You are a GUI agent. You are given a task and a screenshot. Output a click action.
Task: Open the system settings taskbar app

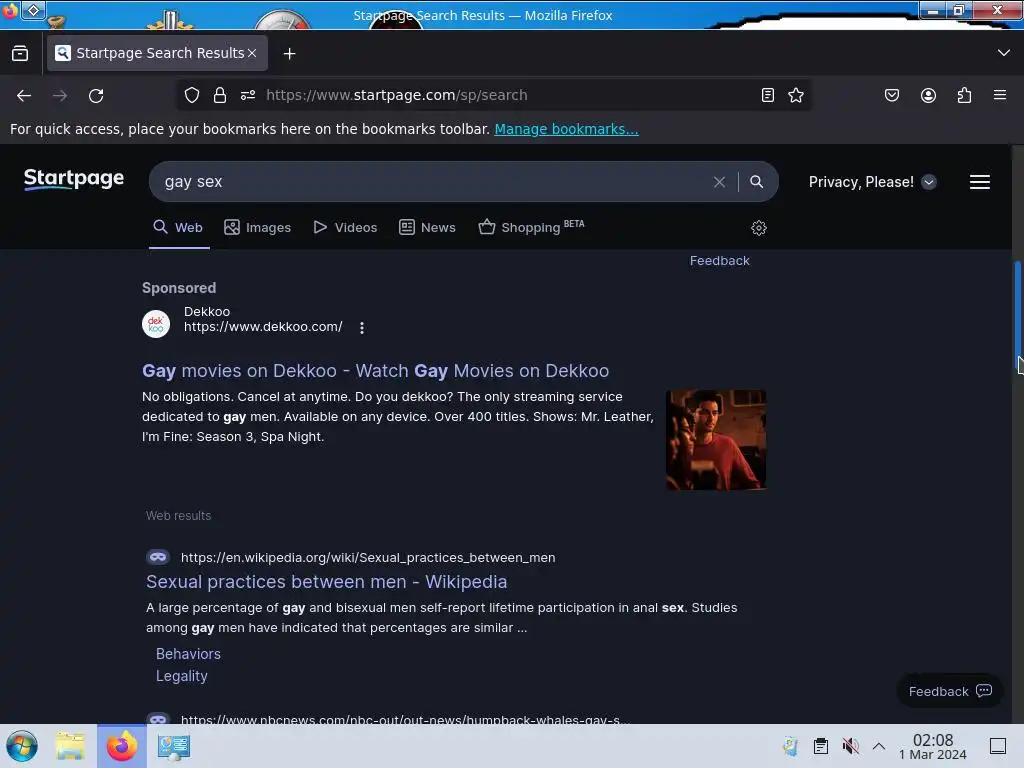pyautogui.click(x=174, y=746)
